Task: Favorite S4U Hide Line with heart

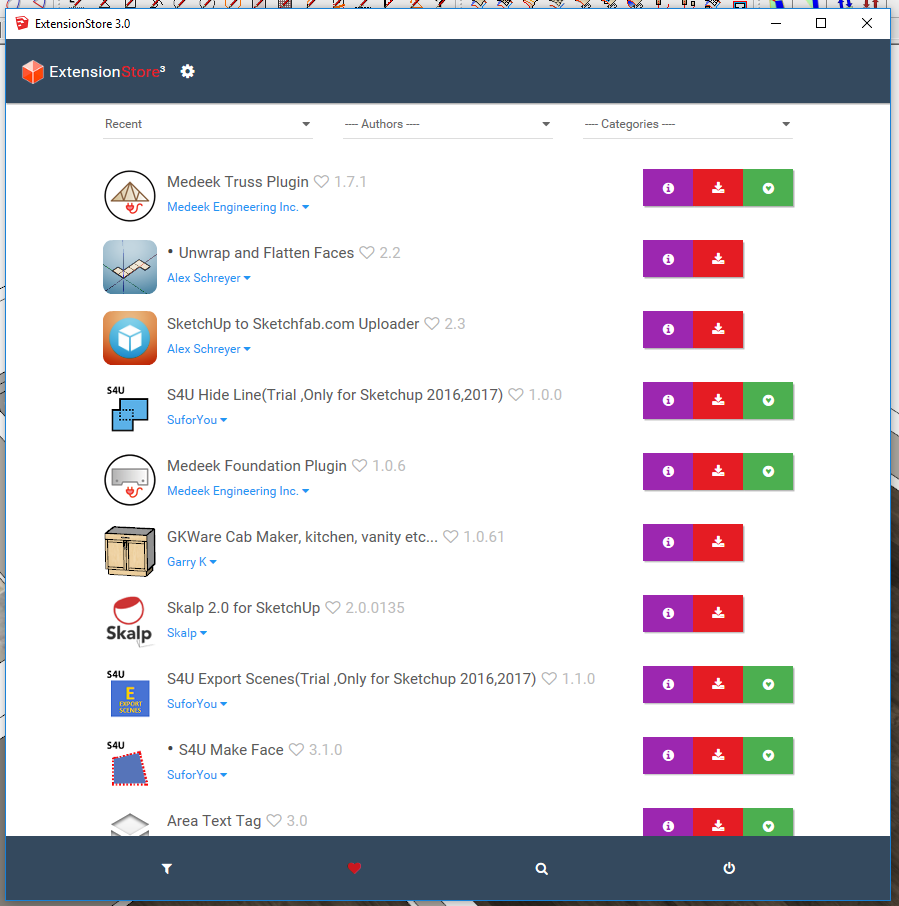Action: click(x=516, y=395)
